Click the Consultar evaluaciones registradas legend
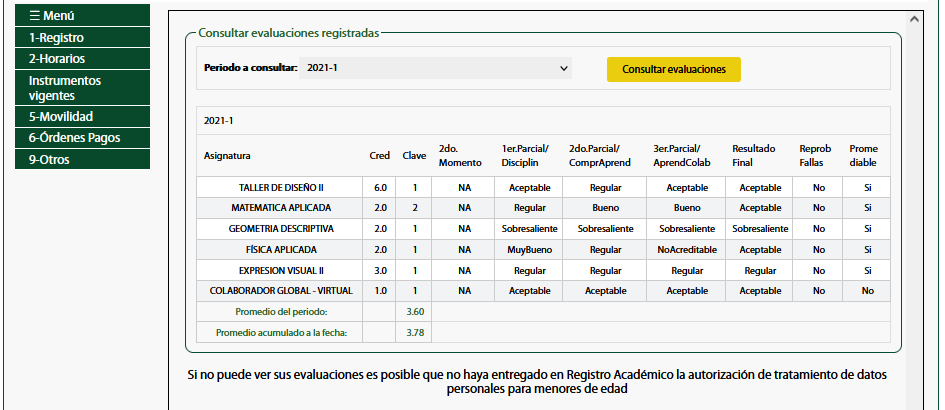This screenshot has height=410, width=945. click(289, 33)
